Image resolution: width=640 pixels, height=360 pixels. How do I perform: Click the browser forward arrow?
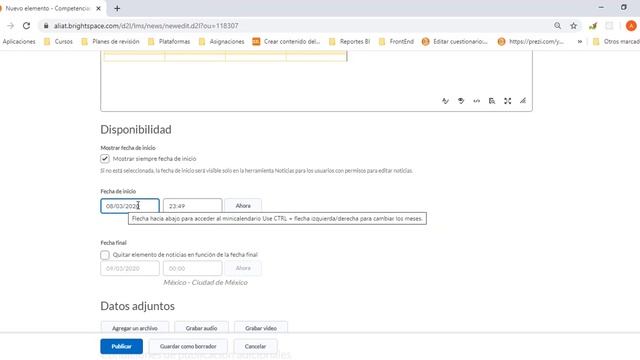pos(11,26)
